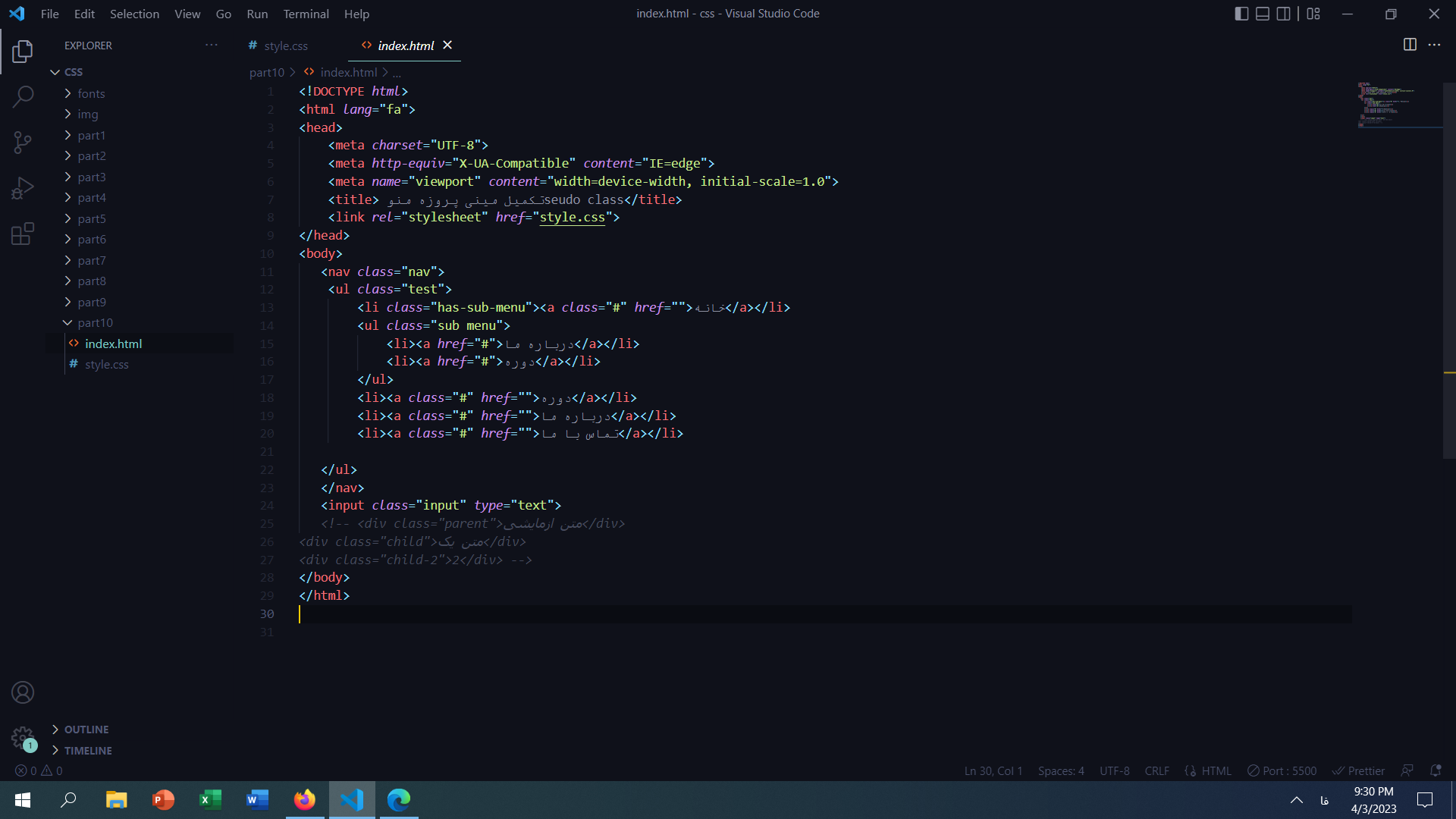Open Windows Start menu
This screenshot has height=819, width=1456.
pos(23,799)
